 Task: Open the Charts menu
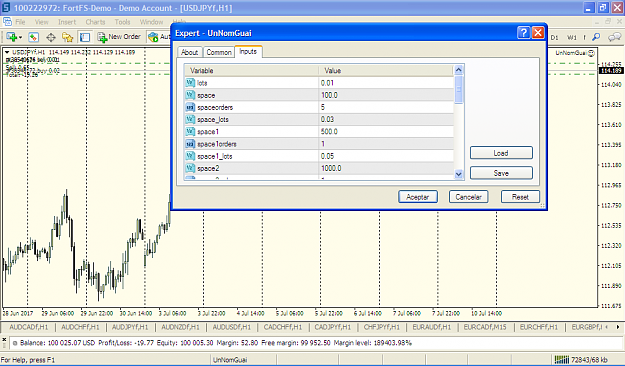pos(95,22)
